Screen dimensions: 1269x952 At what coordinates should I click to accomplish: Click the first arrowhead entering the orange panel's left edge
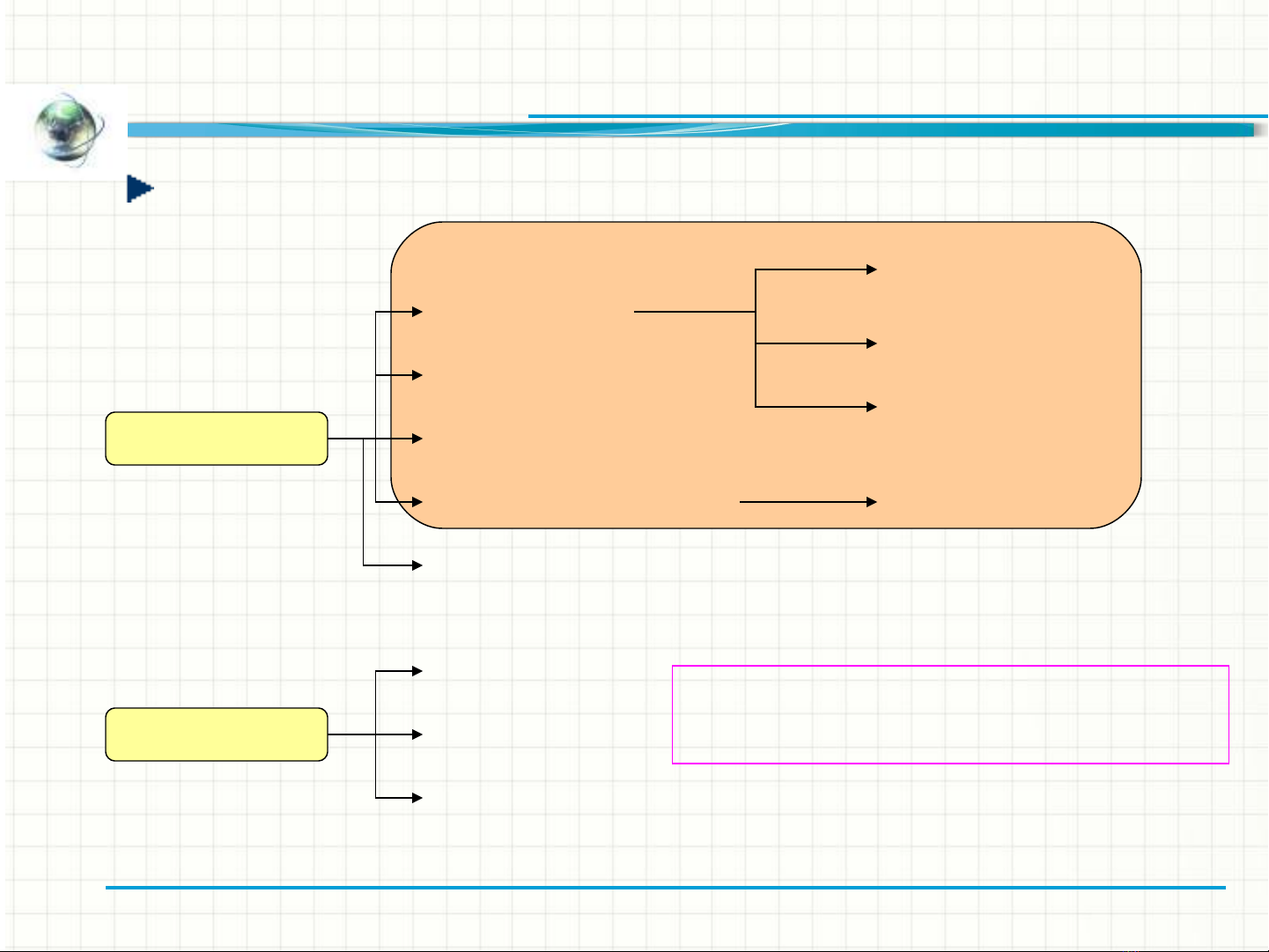417,312
